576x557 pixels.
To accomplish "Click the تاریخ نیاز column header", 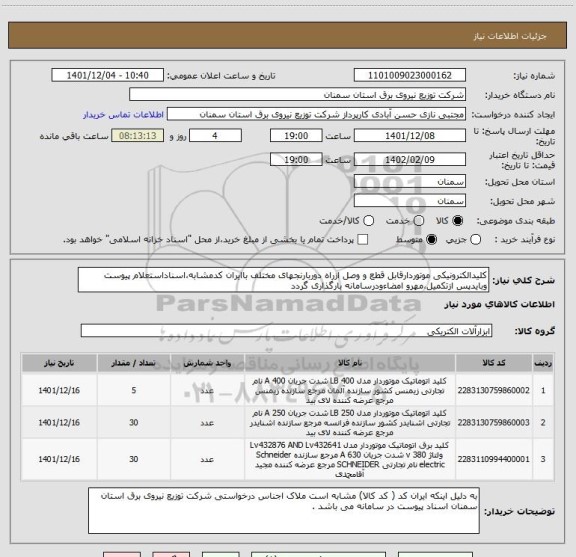I will click(59, 363).
